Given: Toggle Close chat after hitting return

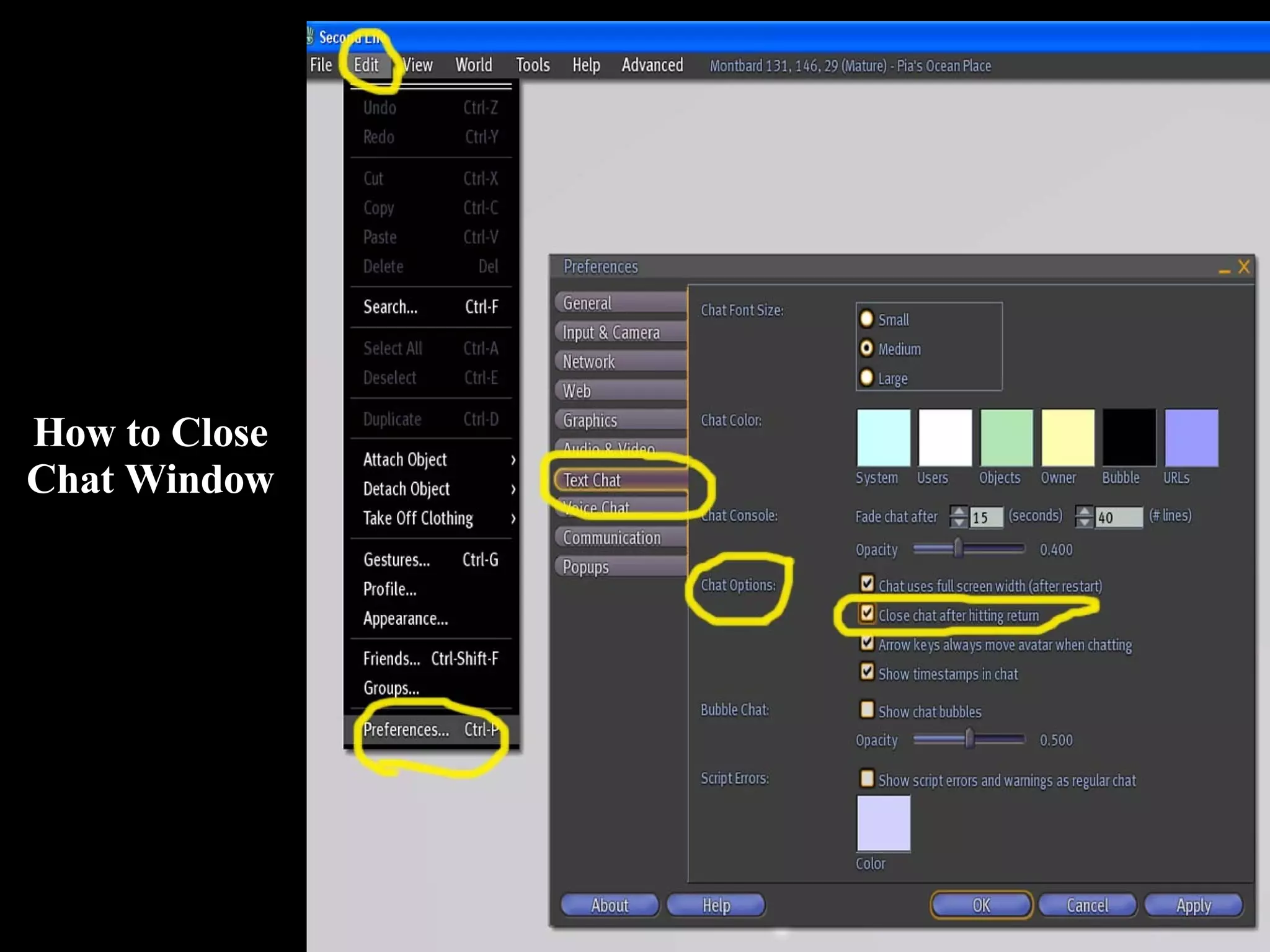Looking at the screenshot, I should pos(867,614).
